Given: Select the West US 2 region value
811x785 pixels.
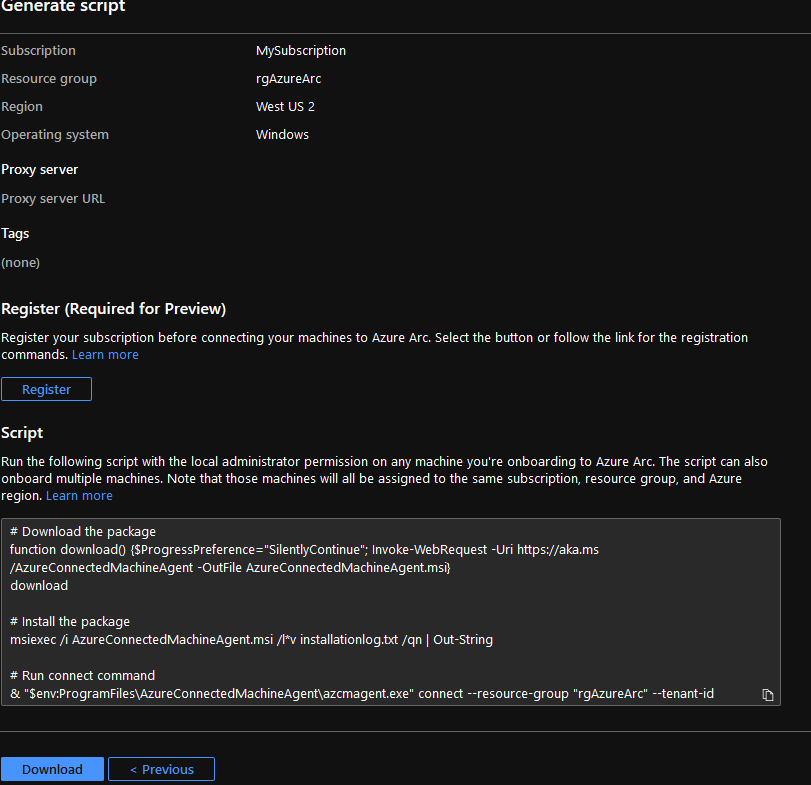Looking at the screenshot, I should [x=285, y=107].
